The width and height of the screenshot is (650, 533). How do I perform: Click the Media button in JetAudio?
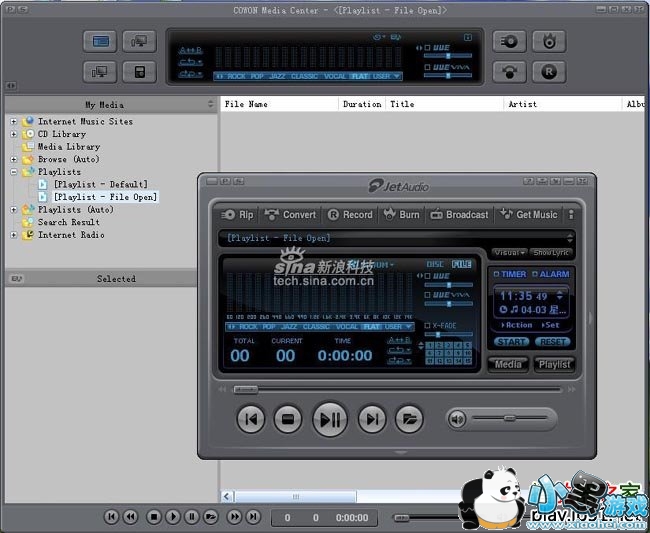508,364
